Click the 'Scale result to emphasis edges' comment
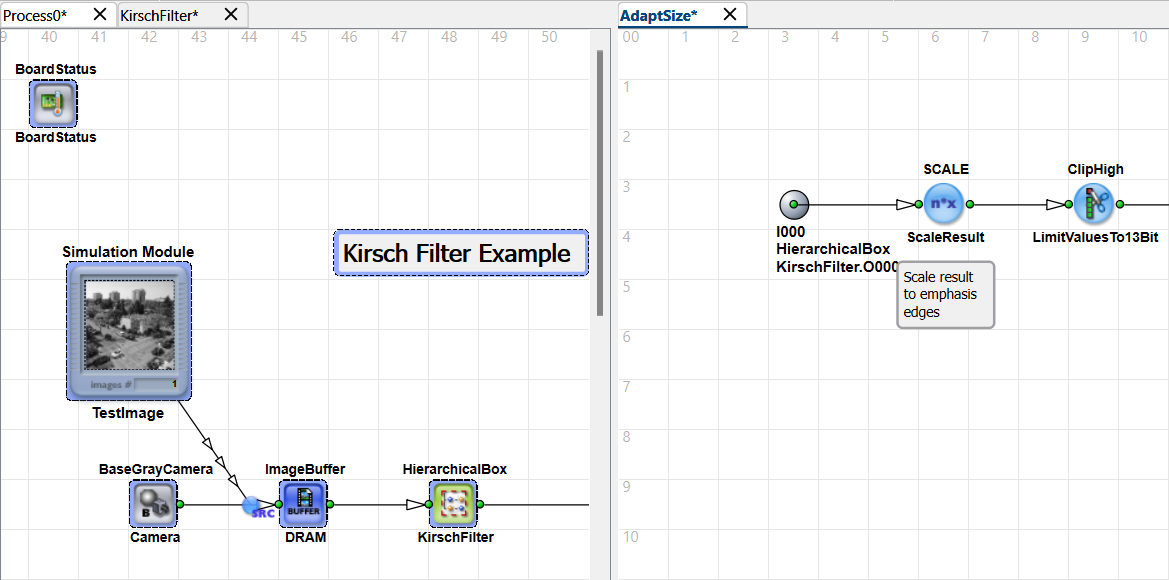The image size is (1169, 580). tap(945, 294)
